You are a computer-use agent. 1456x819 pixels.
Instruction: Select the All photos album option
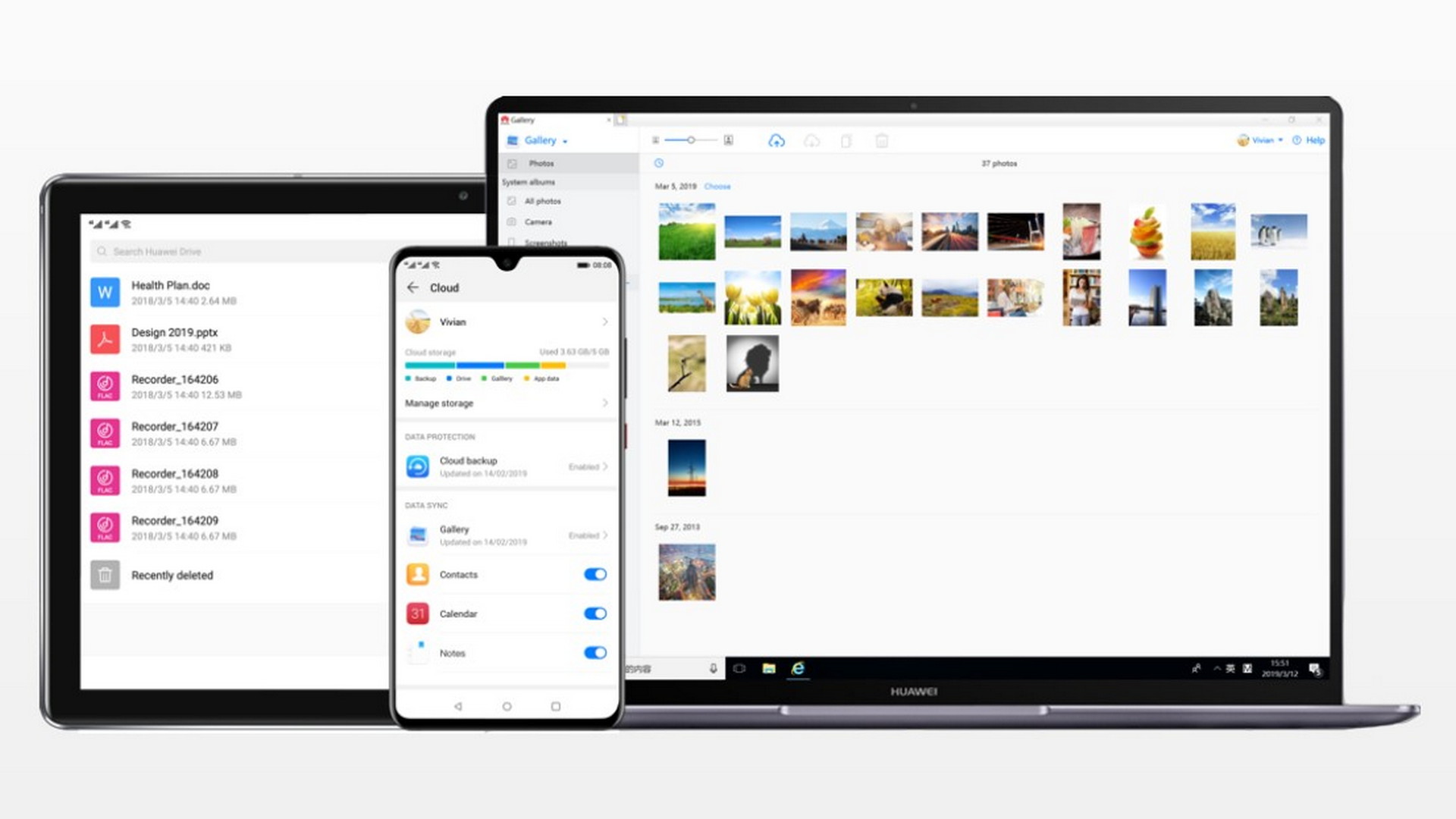tap(543, 201)
